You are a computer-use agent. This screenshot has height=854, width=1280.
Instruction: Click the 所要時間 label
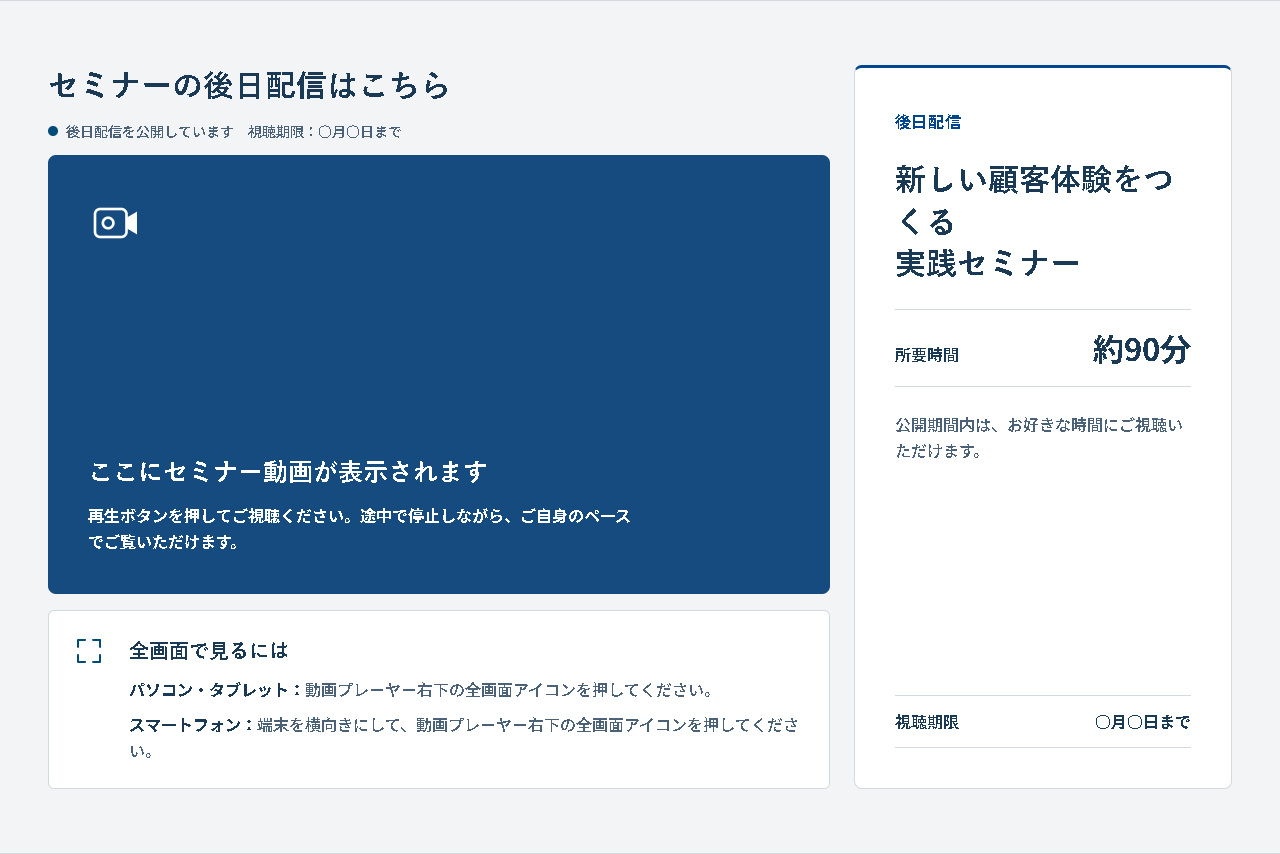(927, 355)
